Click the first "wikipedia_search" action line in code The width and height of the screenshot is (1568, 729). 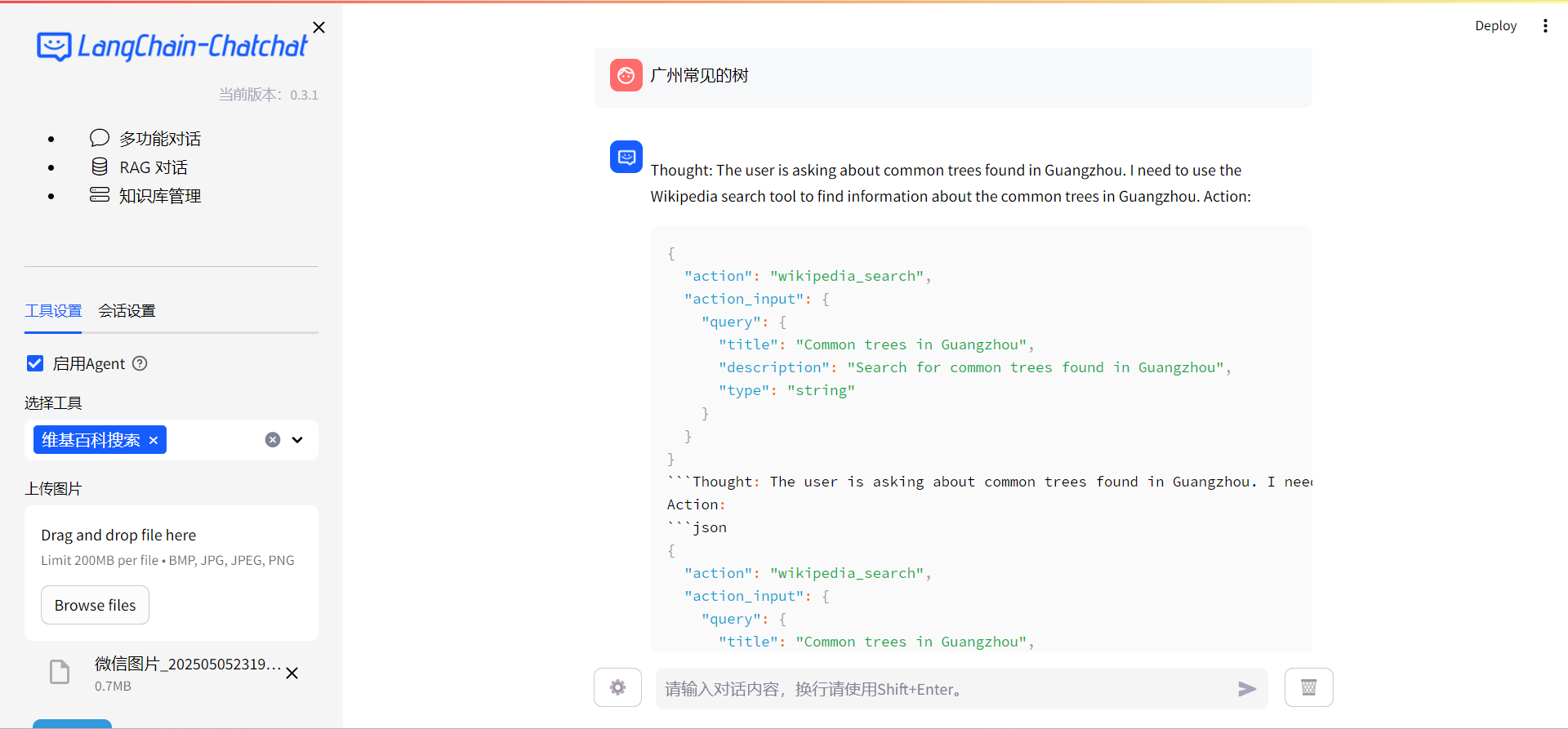pyautogui.click(x=808, y=276)
